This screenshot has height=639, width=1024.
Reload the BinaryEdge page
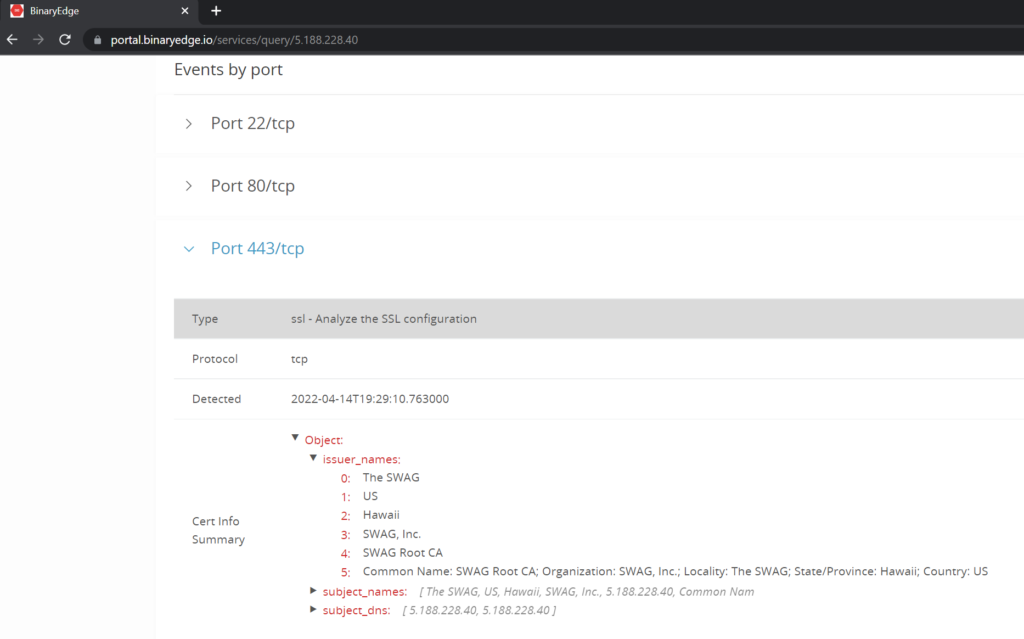point(65,40)
